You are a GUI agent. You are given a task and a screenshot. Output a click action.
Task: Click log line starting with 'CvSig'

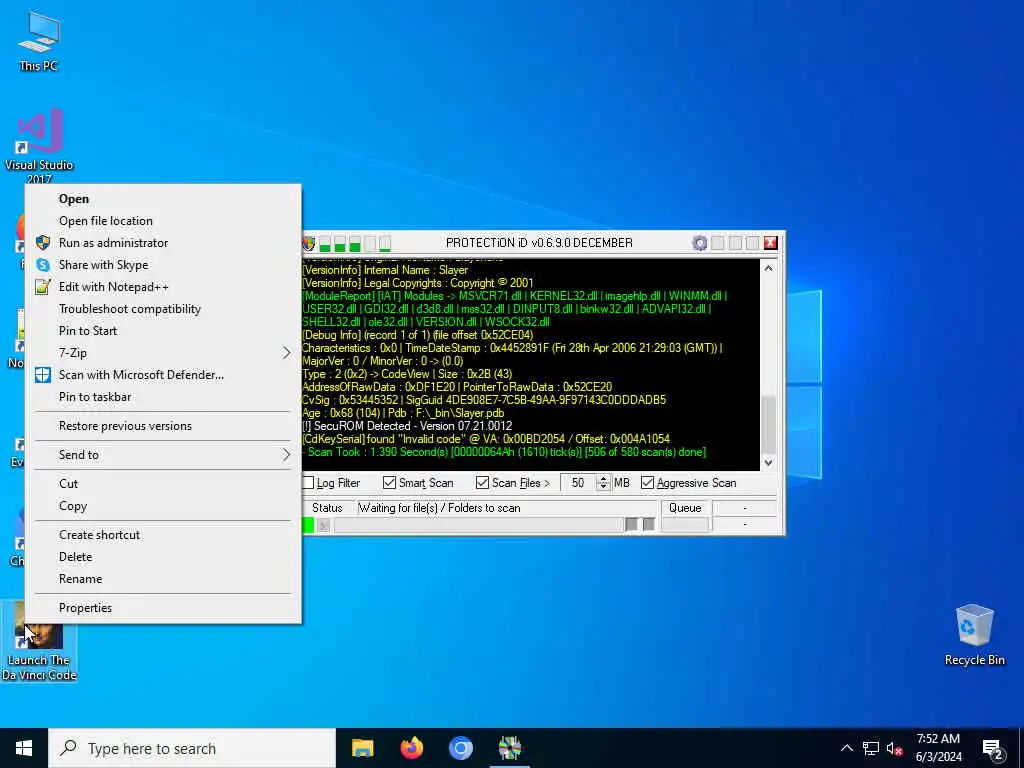[x=484, y=400]
